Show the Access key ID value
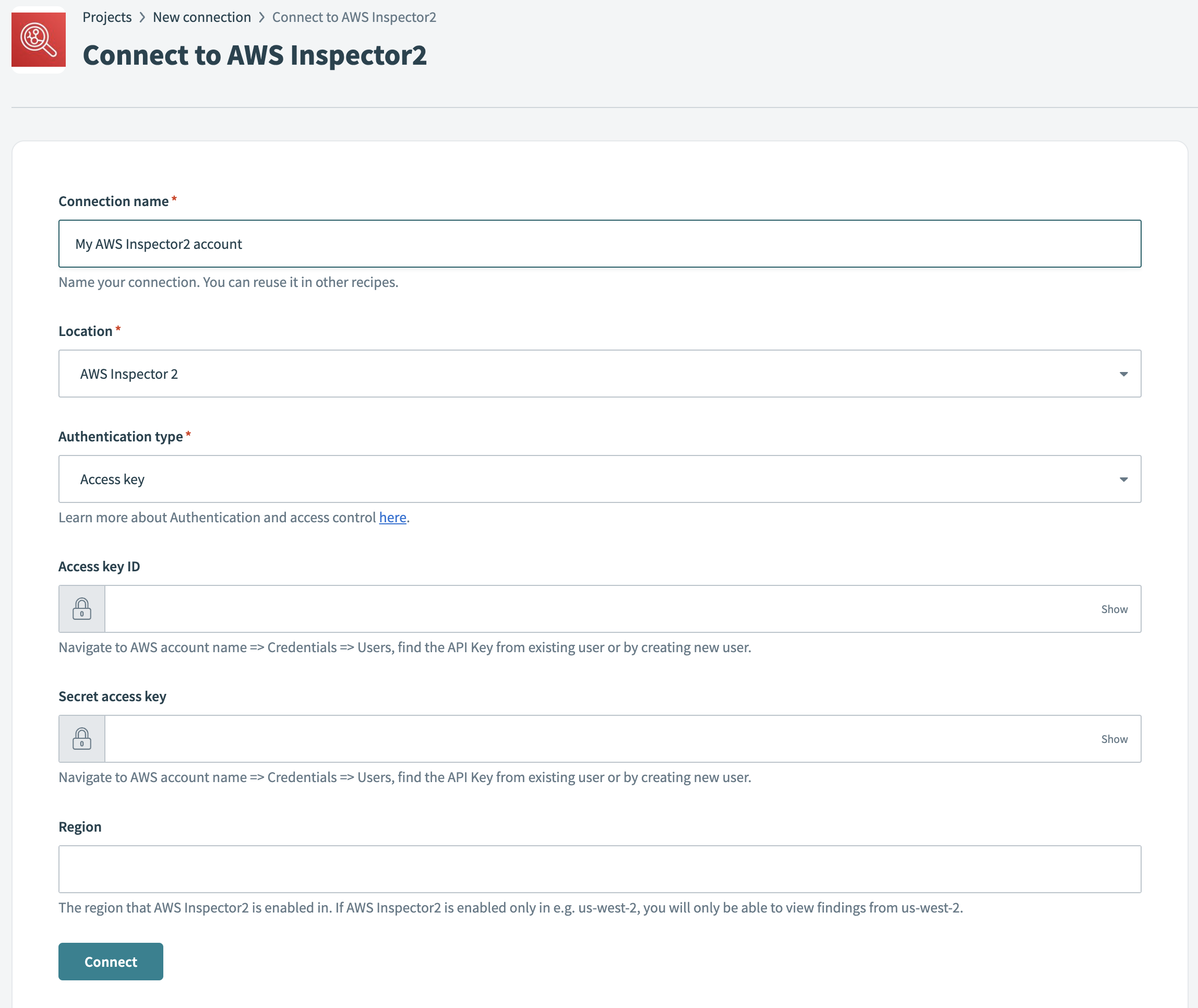 (1115, 608)
